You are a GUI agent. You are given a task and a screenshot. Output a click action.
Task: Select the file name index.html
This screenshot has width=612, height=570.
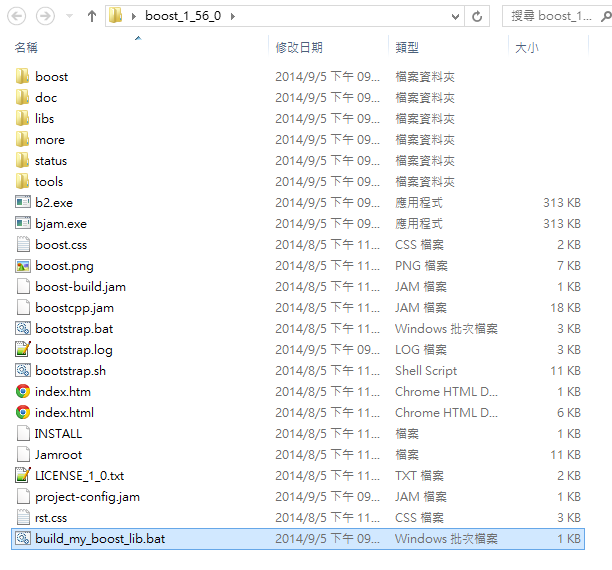point(64,413)
